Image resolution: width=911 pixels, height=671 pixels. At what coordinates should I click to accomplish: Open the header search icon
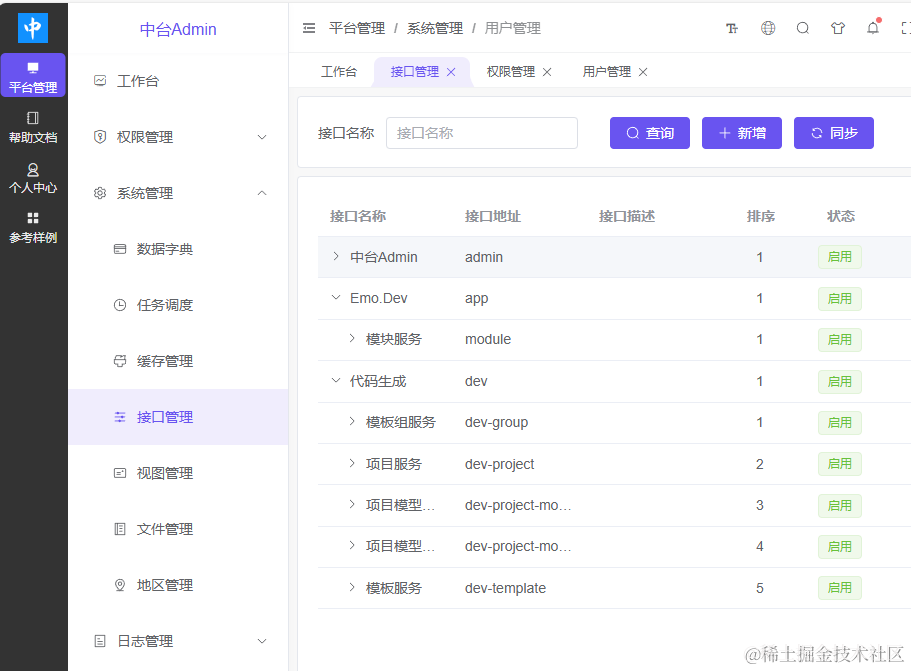pos(803,28)
